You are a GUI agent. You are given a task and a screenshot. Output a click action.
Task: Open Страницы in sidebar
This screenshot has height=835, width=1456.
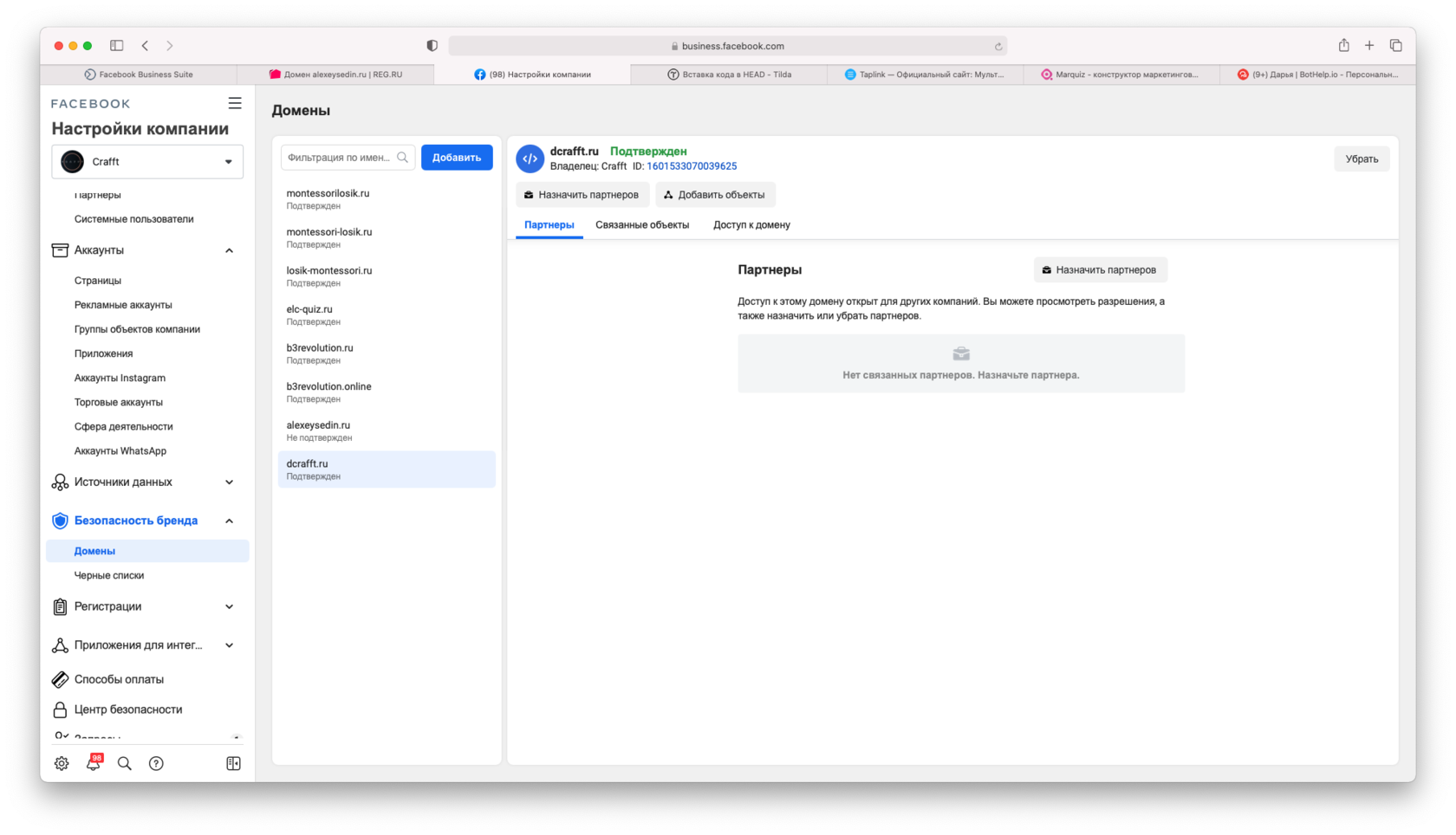coord(98,281)
